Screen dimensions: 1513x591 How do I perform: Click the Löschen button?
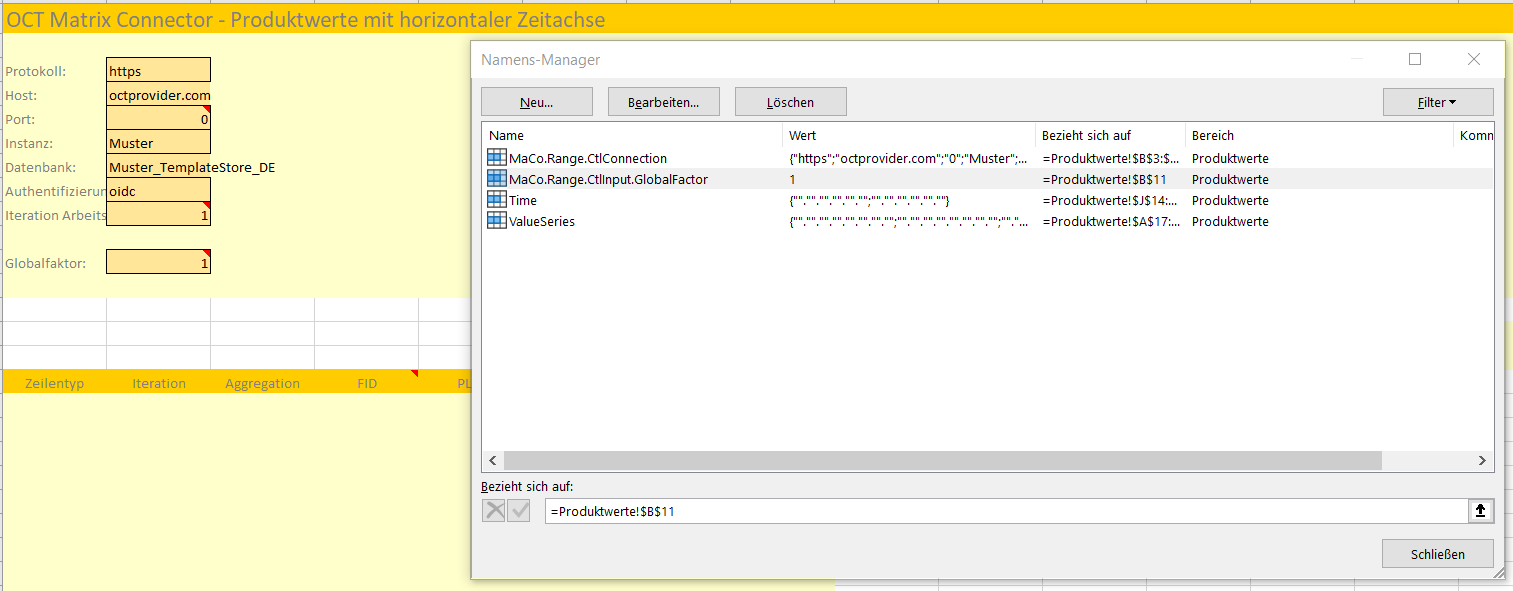[x=790, y=102]
